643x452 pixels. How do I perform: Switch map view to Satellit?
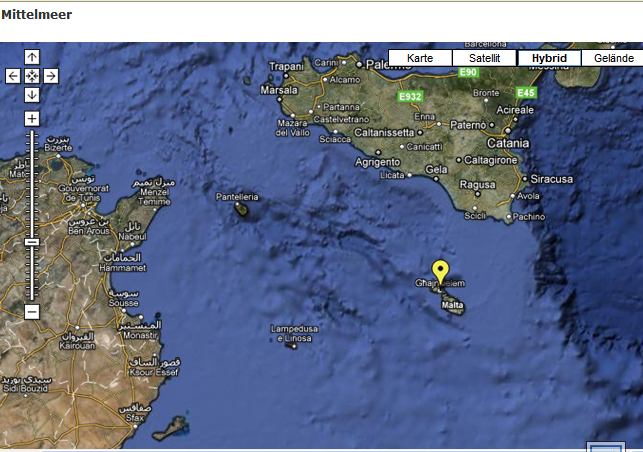pos(484,58)
